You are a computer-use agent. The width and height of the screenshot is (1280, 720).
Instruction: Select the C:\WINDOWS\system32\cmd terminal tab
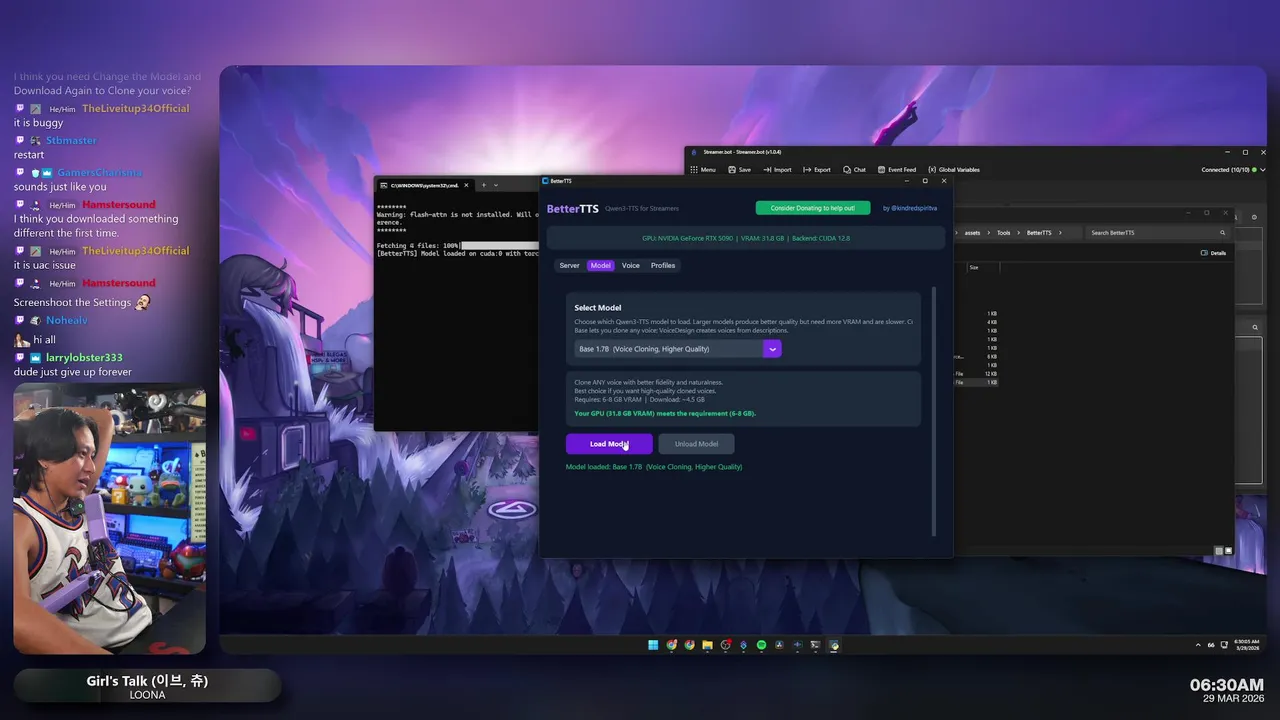(424, 185)
